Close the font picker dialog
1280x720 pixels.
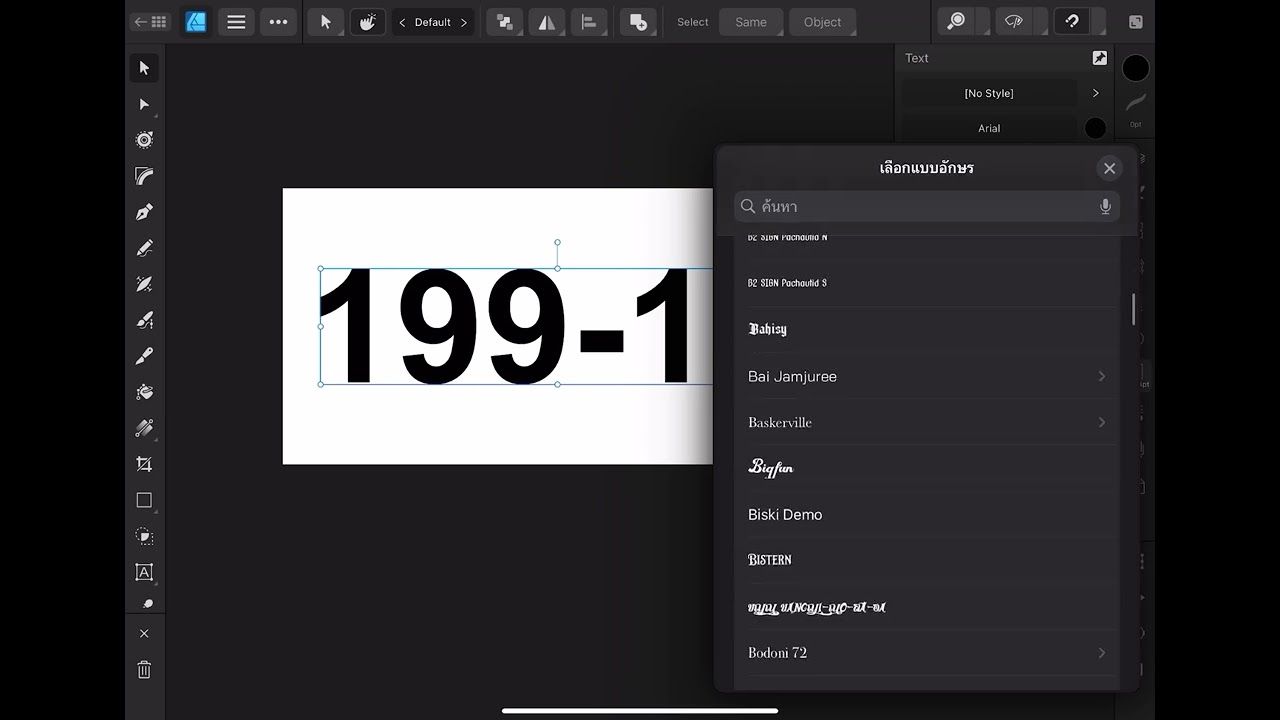(1109, 168)
